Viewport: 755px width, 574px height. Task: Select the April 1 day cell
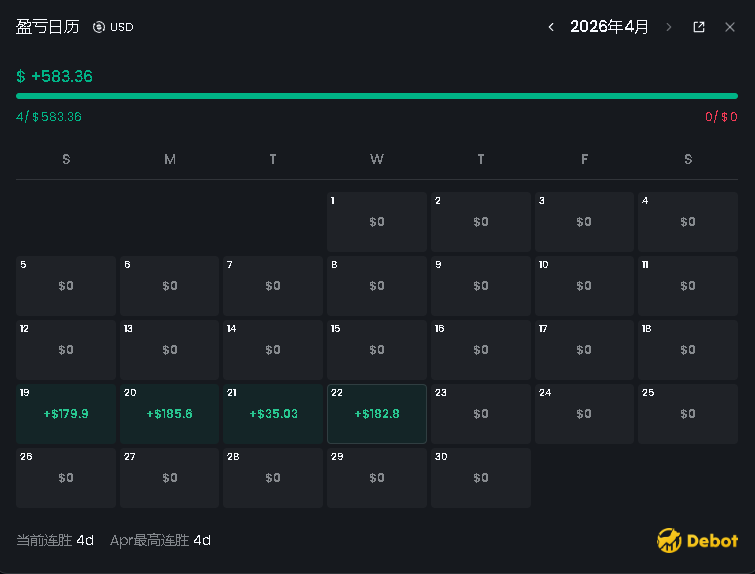pos(377,222)
